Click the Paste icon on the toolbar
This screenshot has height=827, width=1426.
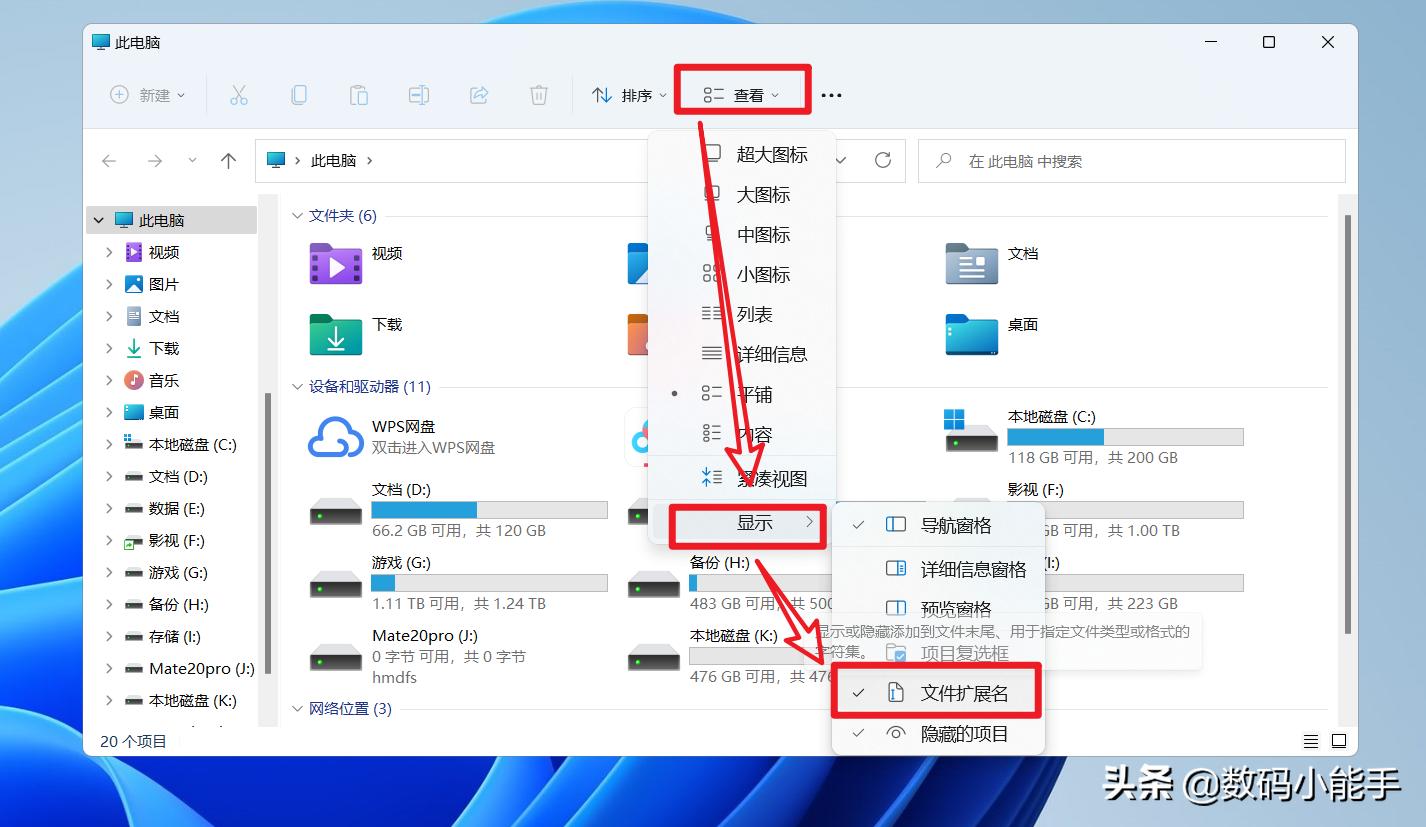(358, 94)
